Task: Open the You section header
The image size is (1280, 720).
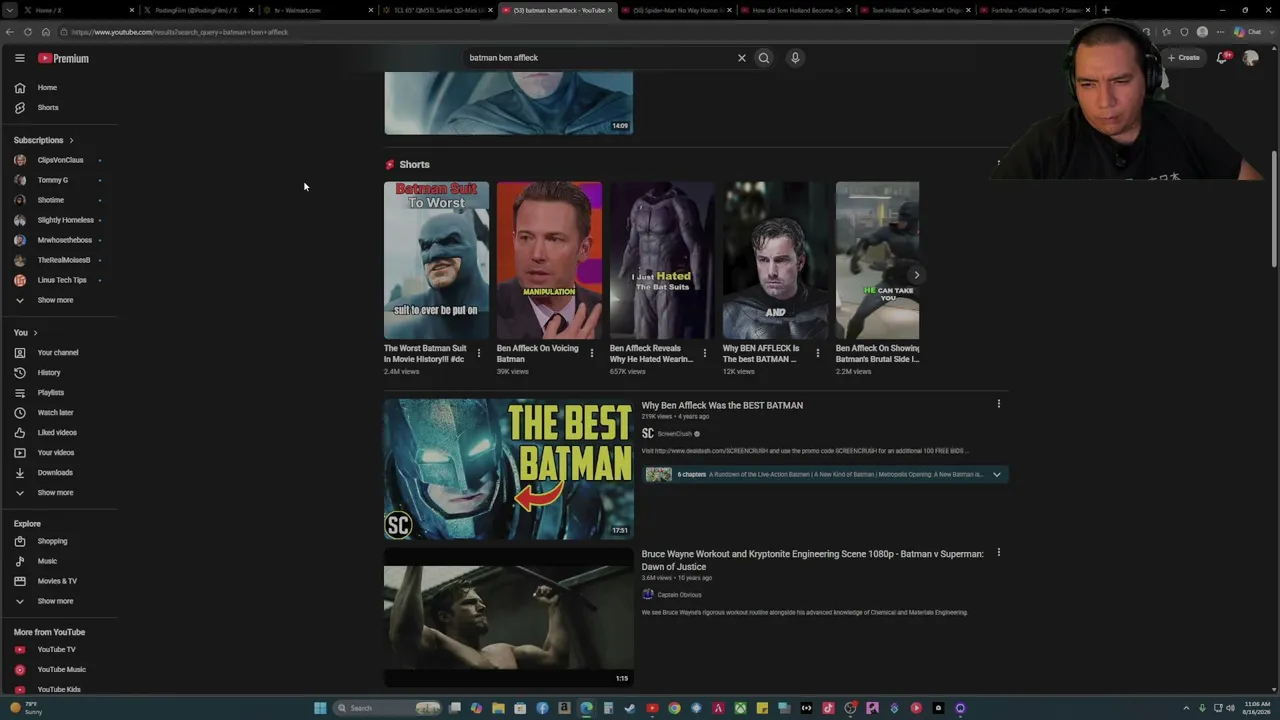Action: (25, 332)
